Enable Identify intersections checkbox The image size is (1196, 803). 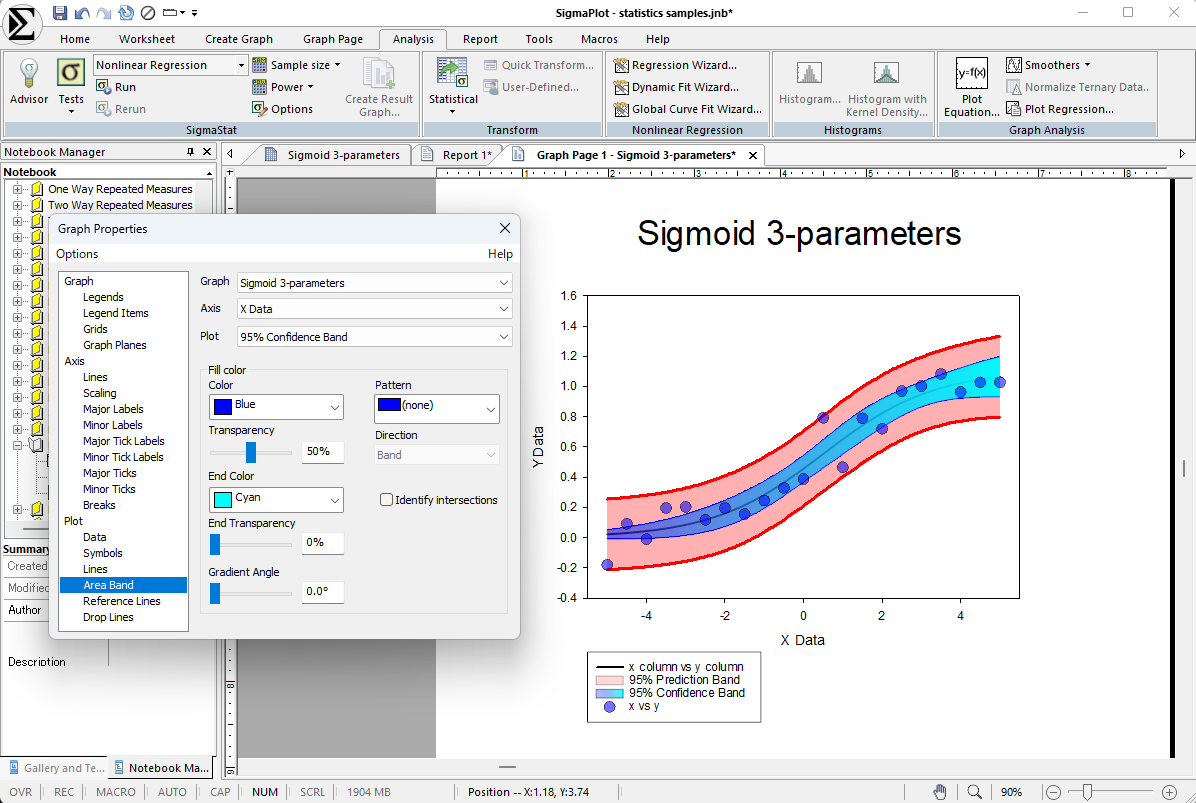387,500
